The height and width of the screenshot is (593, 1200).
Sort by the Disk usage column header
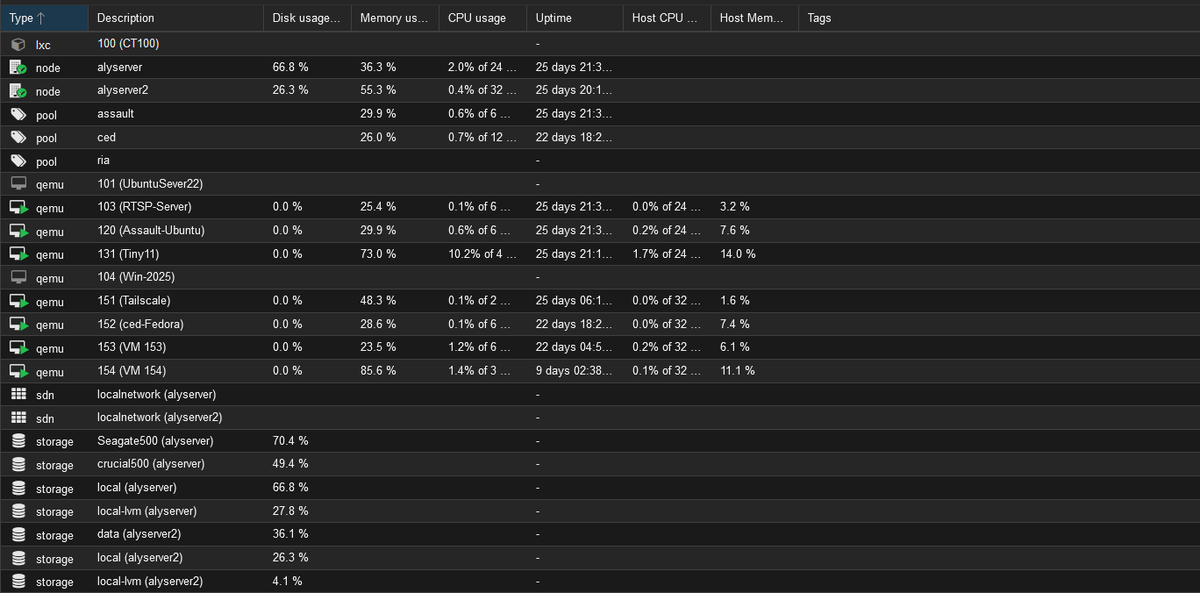308,18
